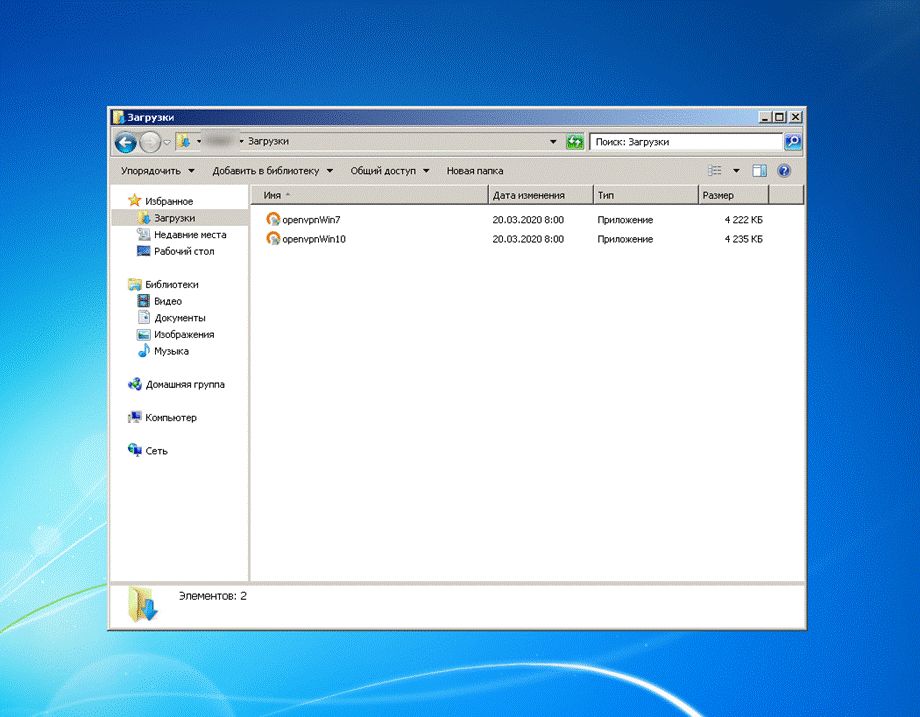Viewport: 920px width, 717px height.
Task: Click the openvpnWin10 date 20.03.2020 8:00
Action: click(x=528, y=239)
